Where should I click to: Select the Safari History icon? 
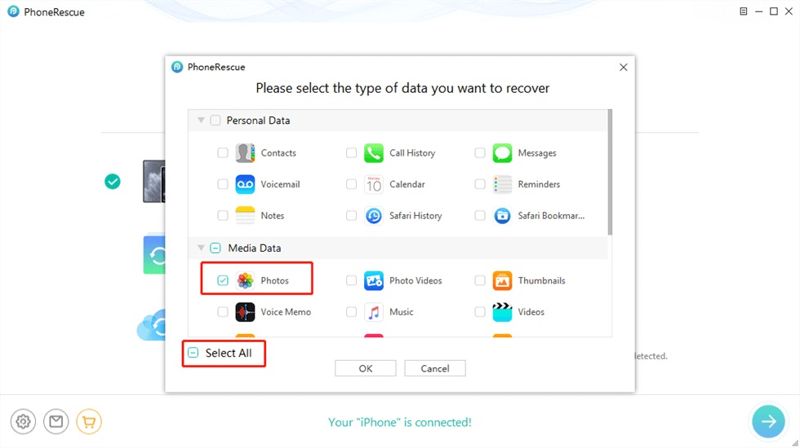(x=373, y=216)
